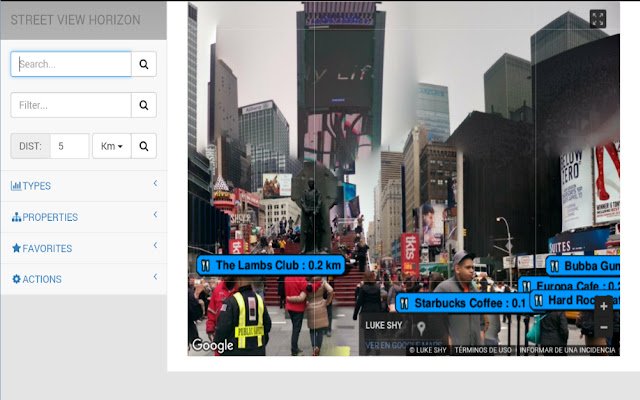Expand ACTIONS using its chevron arrow

(156, 276)
